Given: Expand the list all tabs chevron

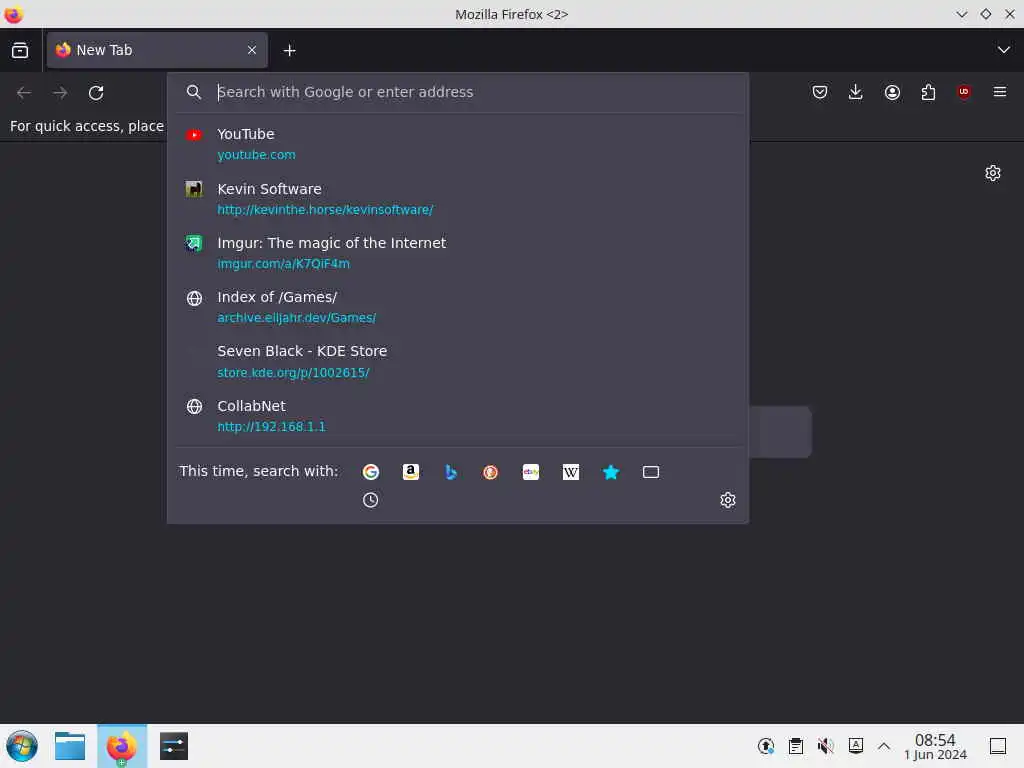Looking at the screenshot, I should (x=1003, y=50).
